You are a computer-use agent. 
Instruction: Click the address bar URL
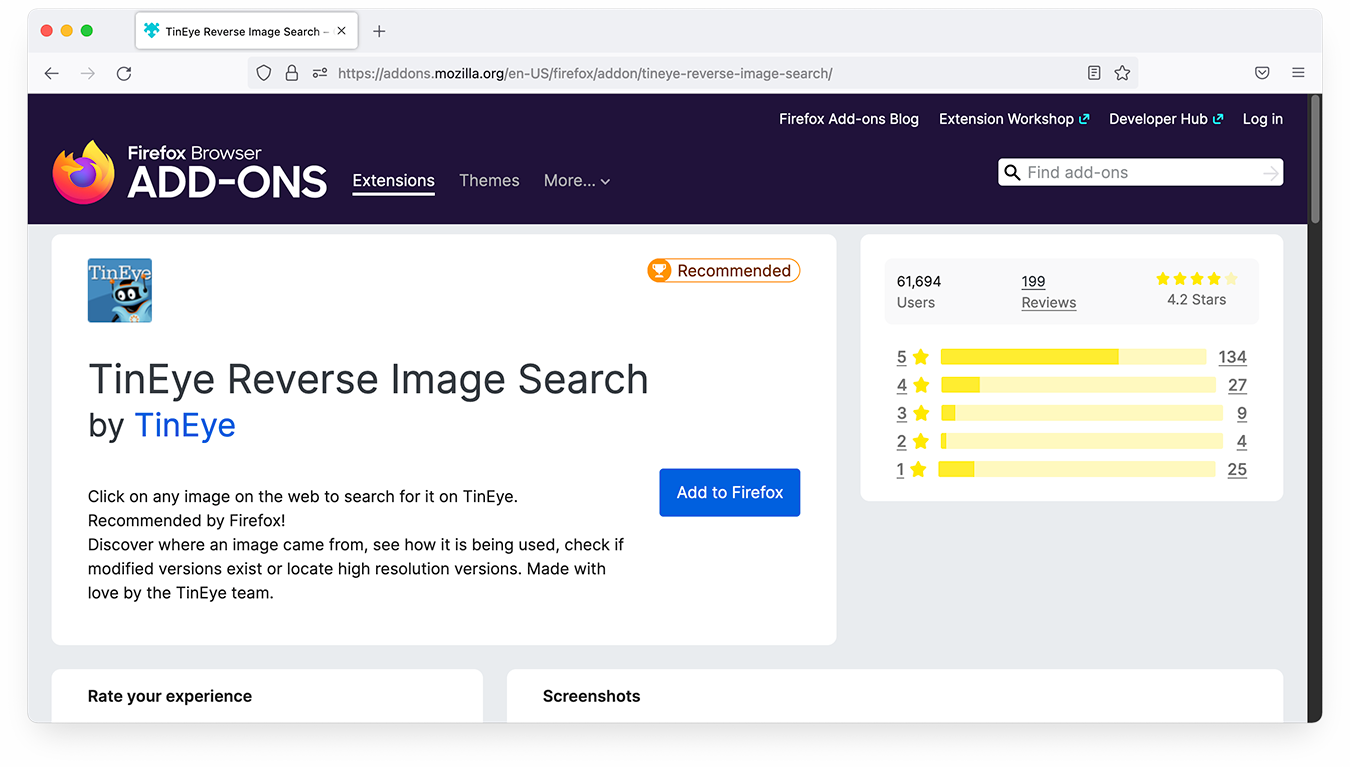pyautogui.click(x=585, y=73)
